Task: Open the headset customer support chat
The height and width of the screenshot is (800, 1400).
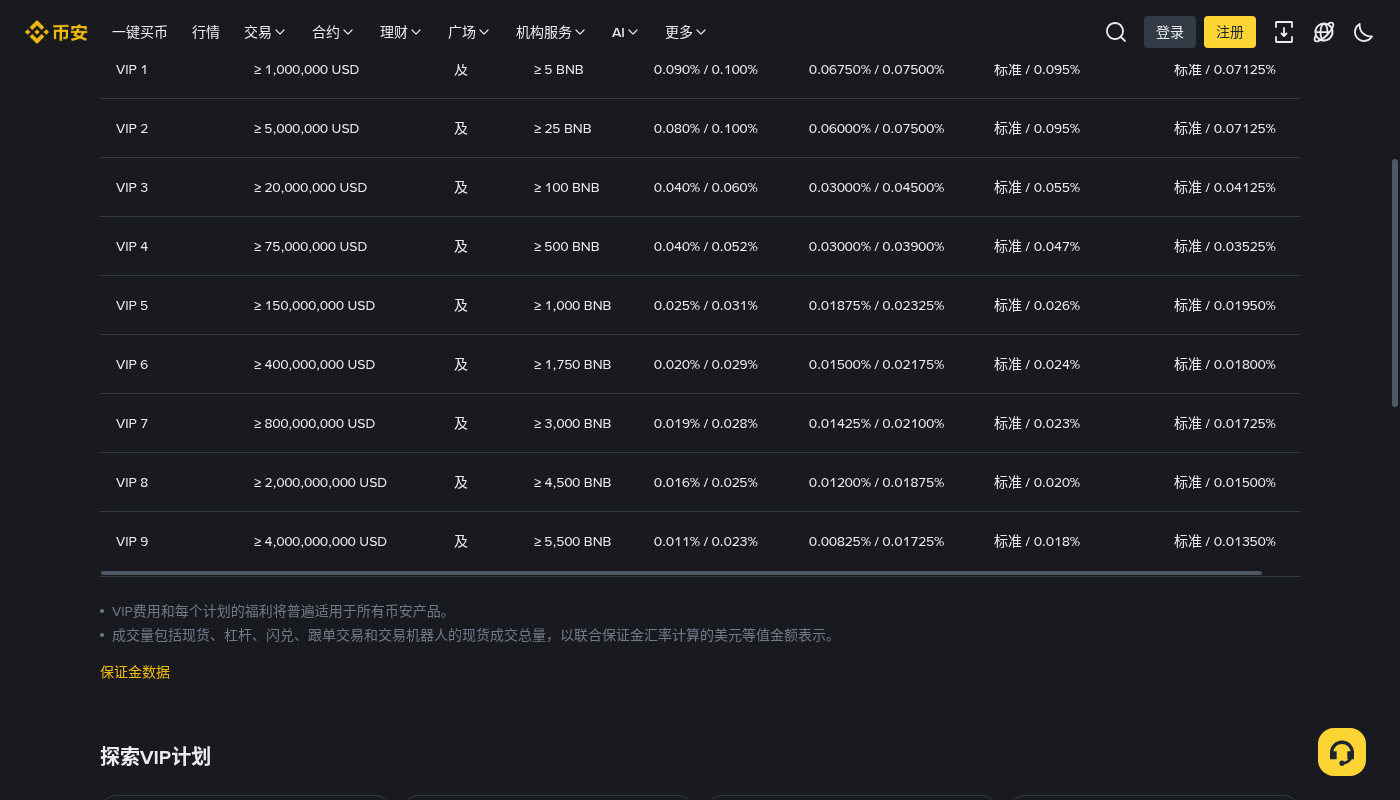Action: [x=1342, y=752]
